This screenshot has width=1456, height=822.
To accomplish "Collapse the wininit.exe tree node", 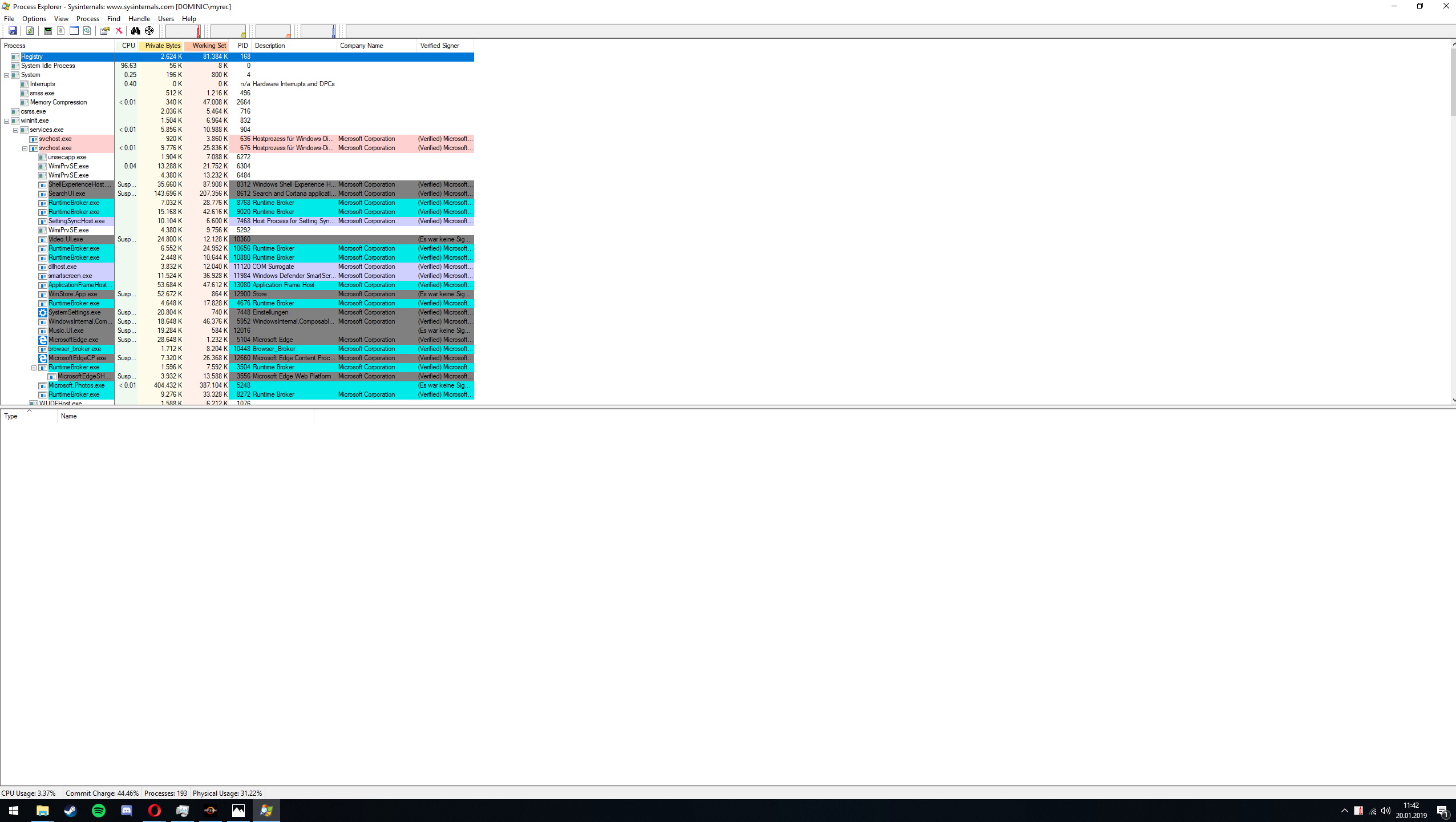I will tap(7, 121).
